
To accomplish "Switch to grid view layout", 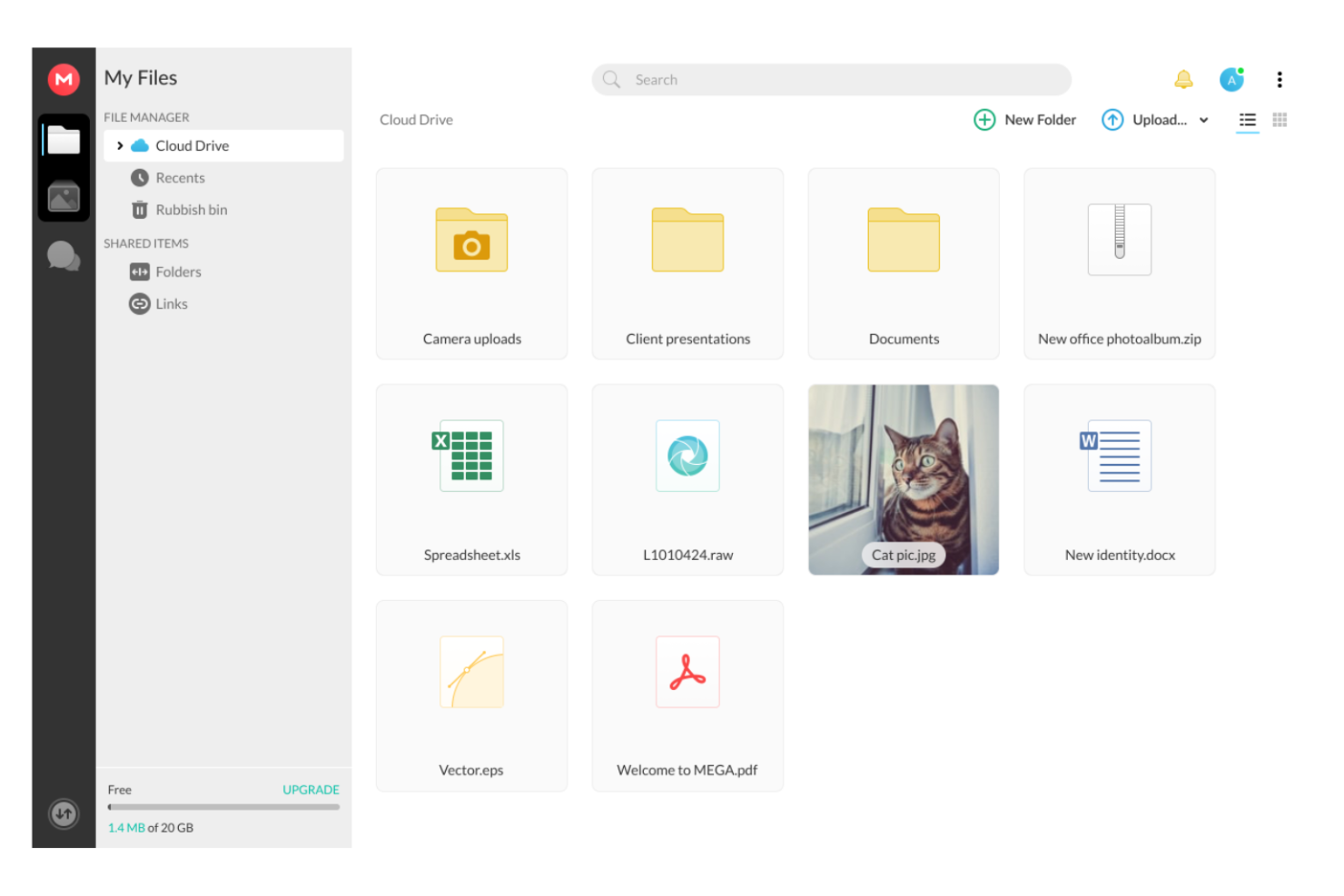I will click(x=1280, y=119).
